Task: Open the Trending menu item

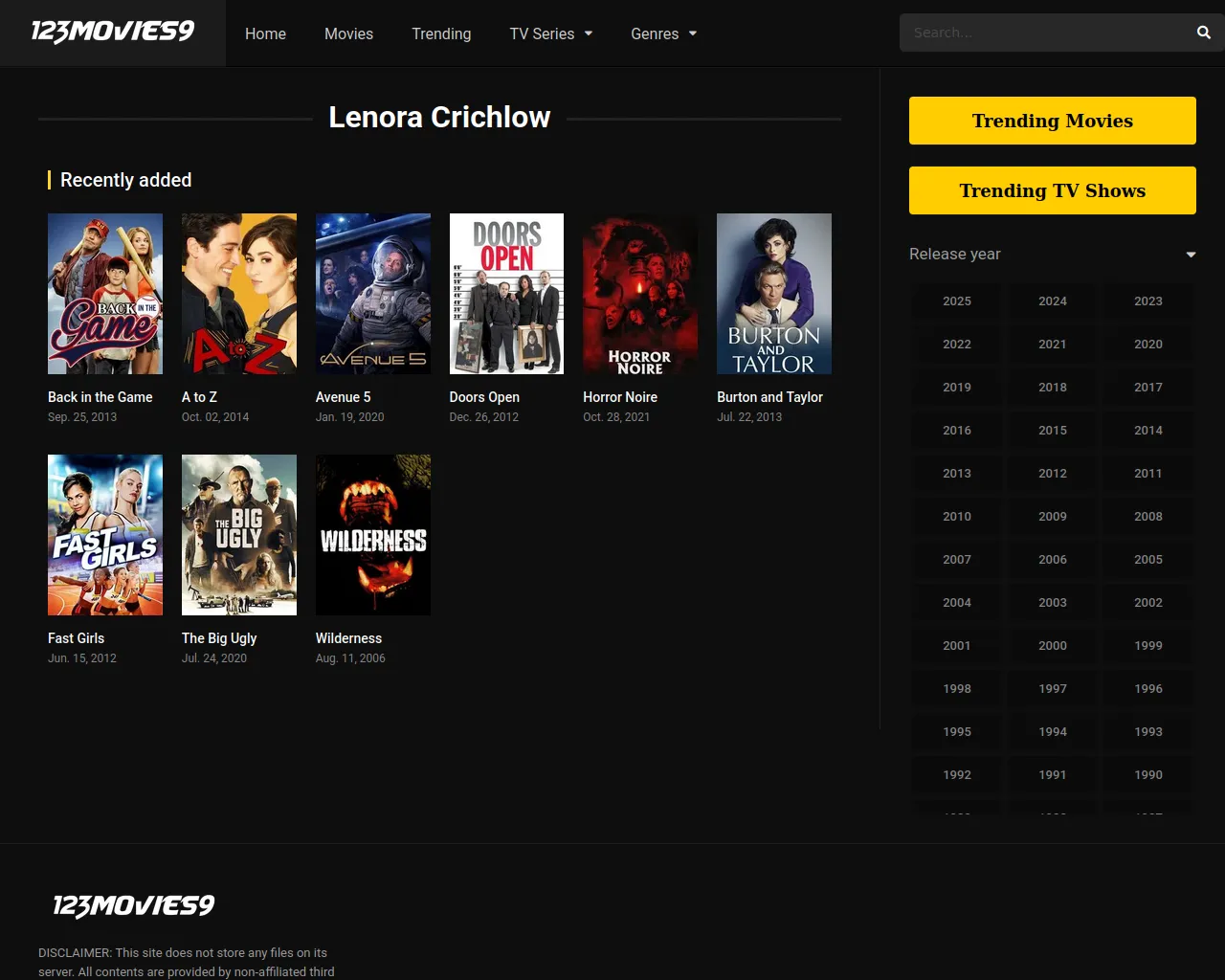Action: coord(441,33)
